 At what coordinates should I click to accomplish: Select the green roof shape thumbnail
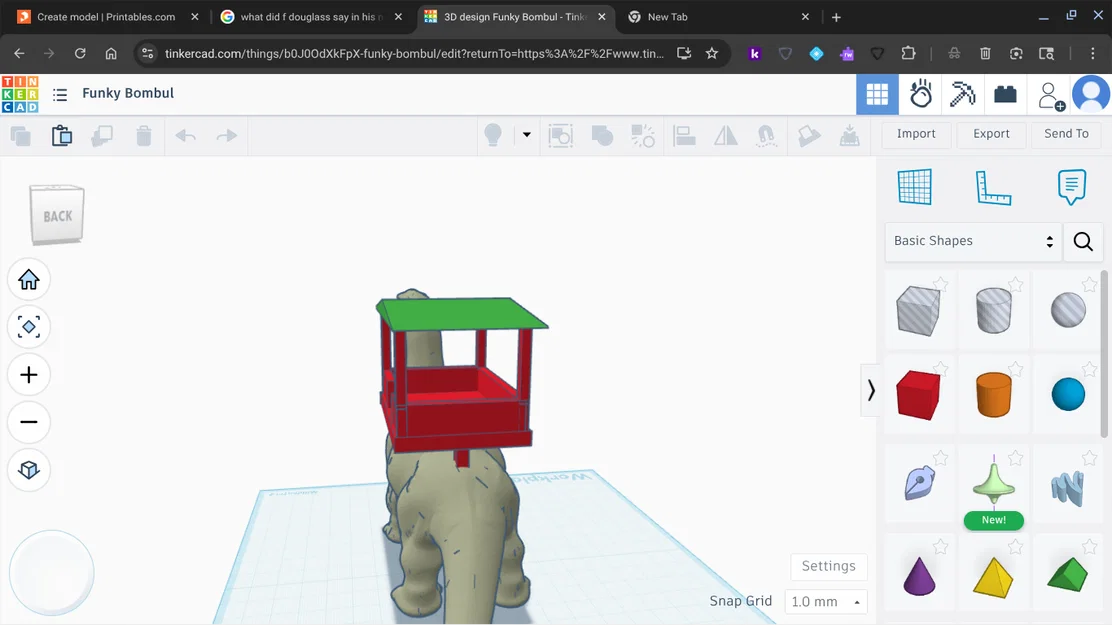1068,576
